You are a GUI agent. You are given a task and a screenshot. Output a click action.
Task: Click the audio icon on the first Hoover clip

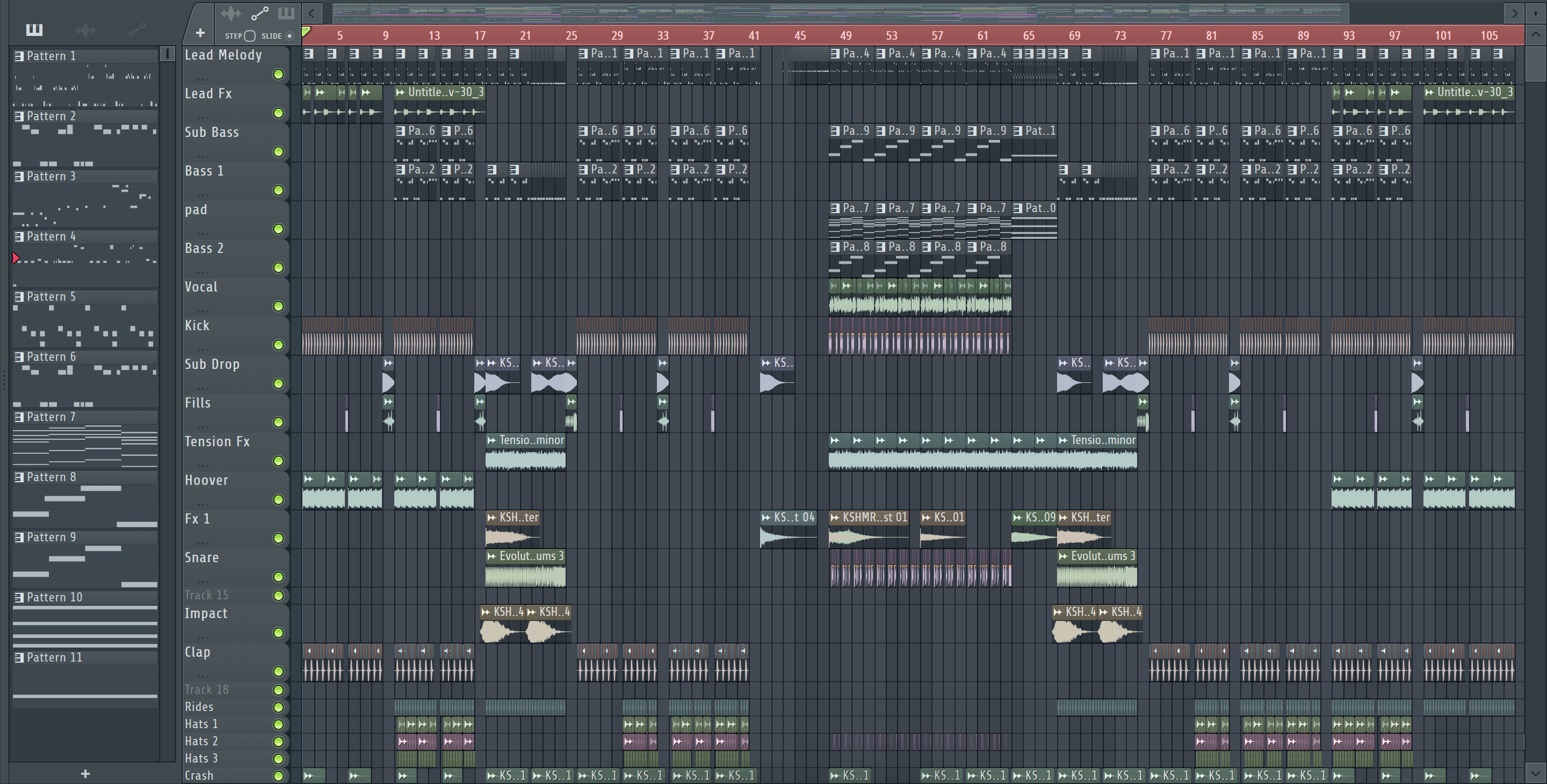pyautogui.click(x=309, y=479)
